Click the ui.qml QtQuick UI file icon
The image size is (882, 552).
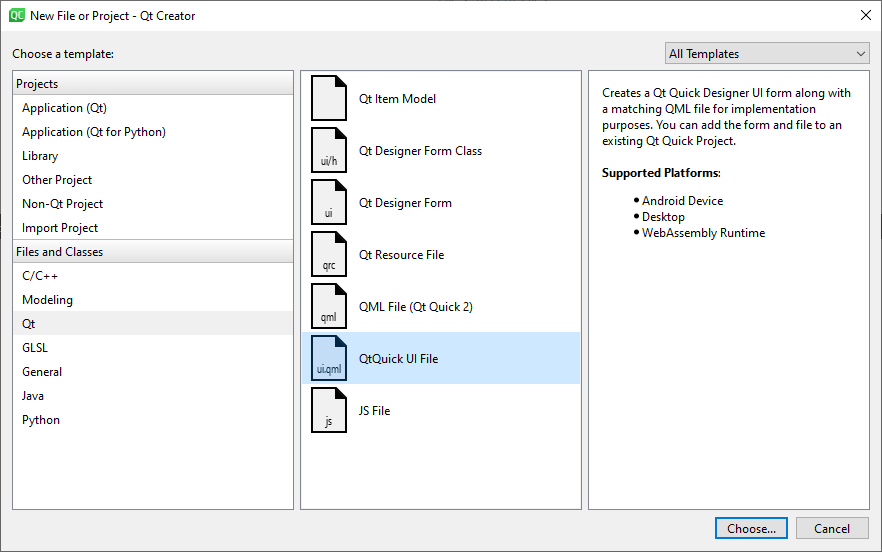(329, 358)
